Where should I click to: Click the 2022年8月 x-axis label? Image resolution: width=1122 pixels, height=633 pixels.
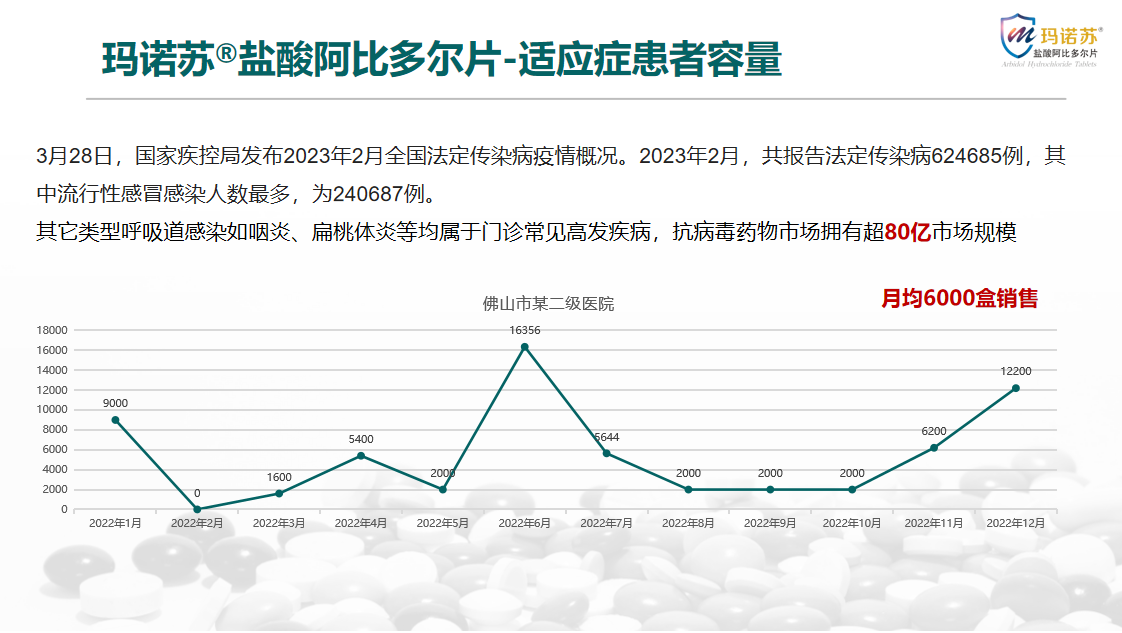(x=688, y=523)
